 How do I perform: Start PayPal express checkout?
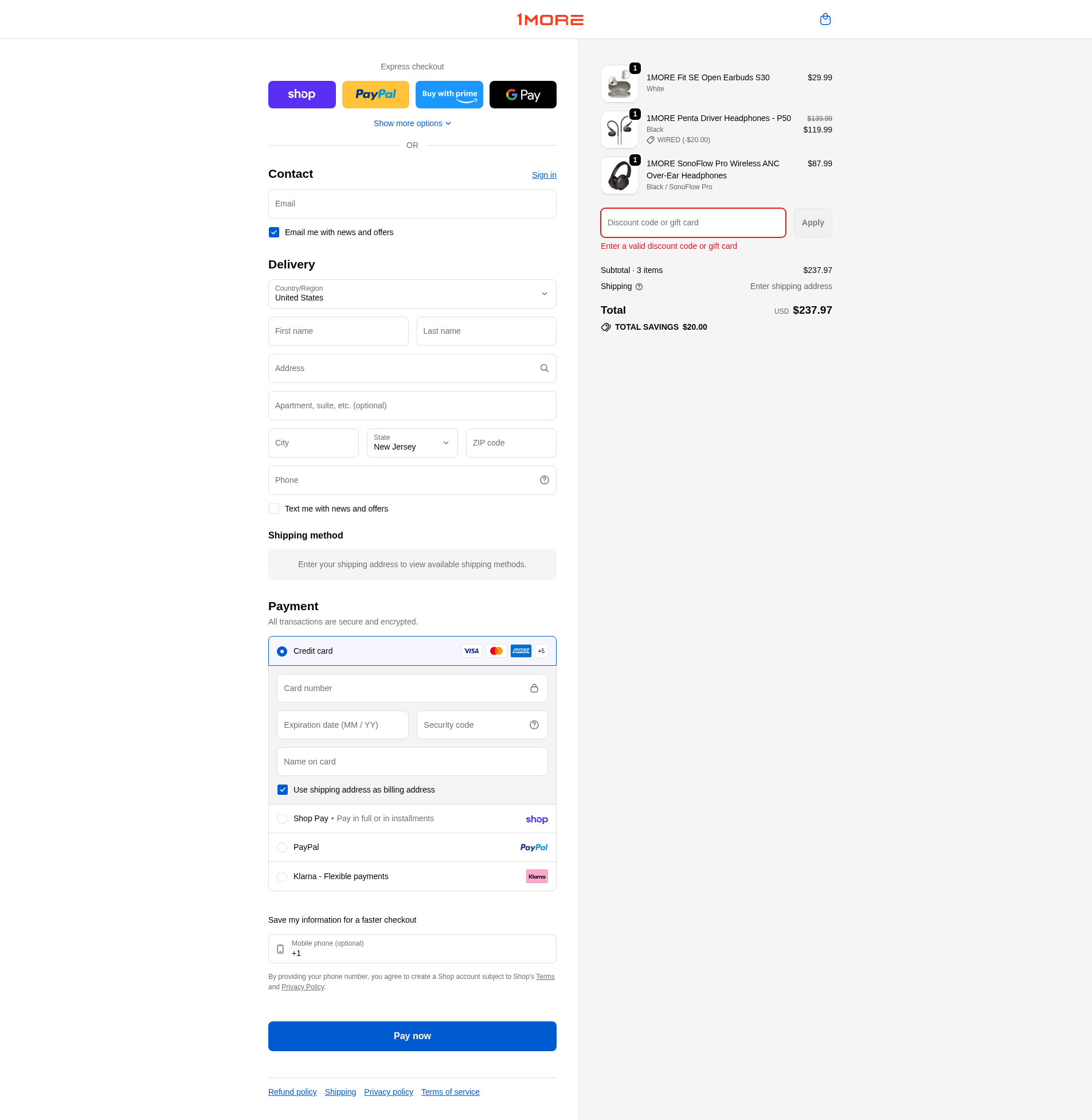click(x=375, y=94)
